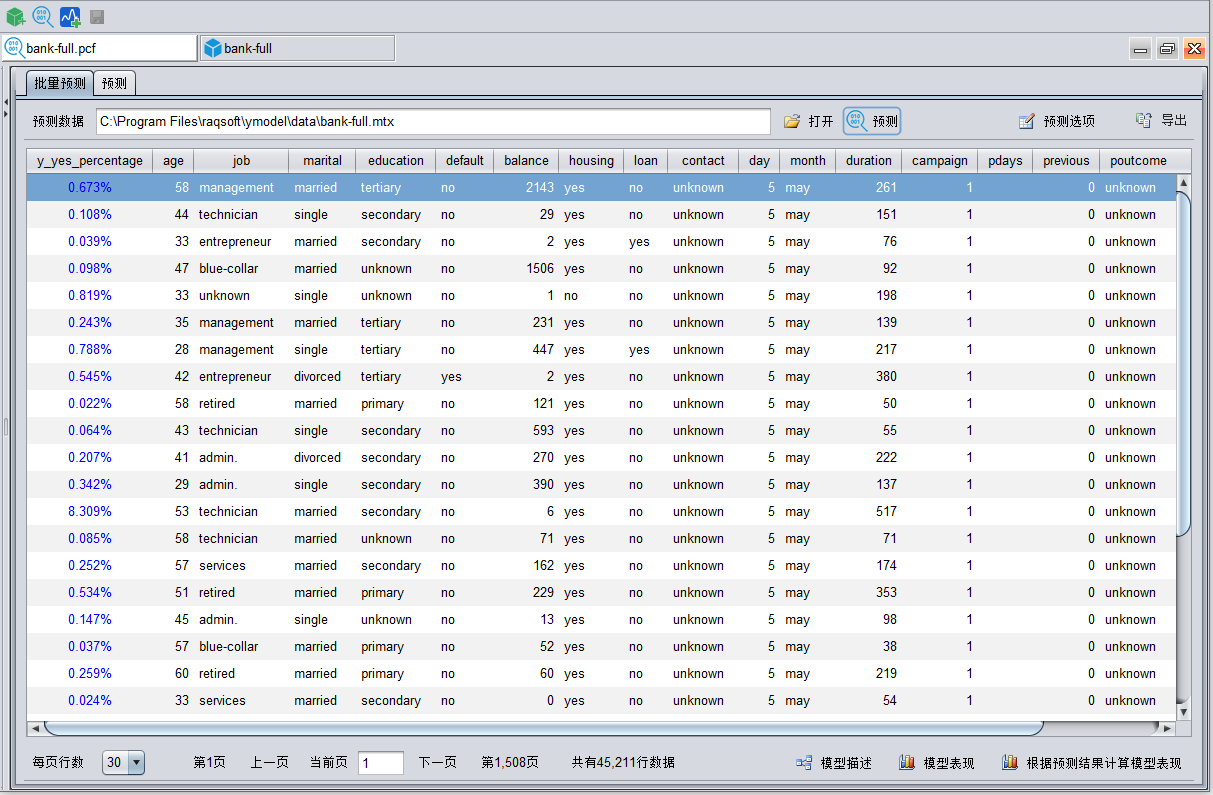The width and height of the screenshot is (1213, 795).
Task: Click the blue chart with plus icon
Action: pyautogui.click(x=70, y=17)
